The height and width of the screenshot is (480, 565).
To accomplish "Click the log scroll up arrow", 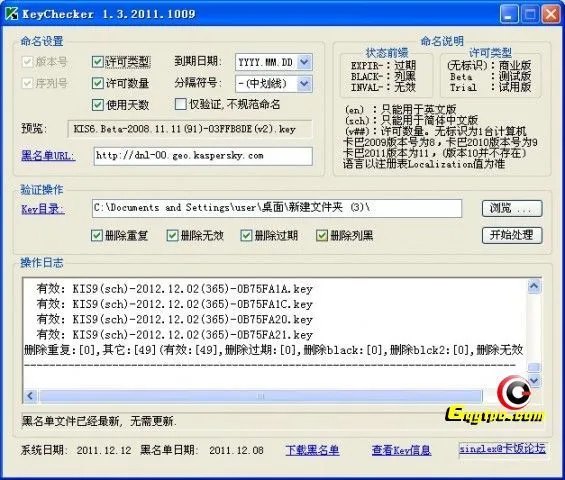I will [534, 286].
